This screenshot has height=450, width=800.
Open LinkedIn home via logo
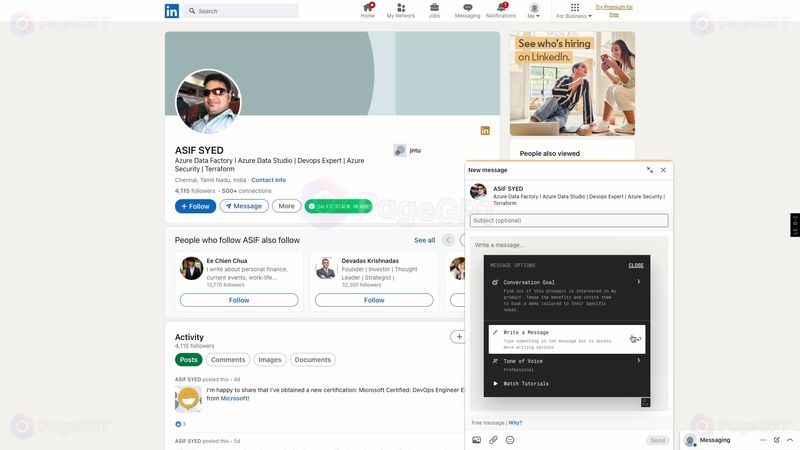[171, 11]
